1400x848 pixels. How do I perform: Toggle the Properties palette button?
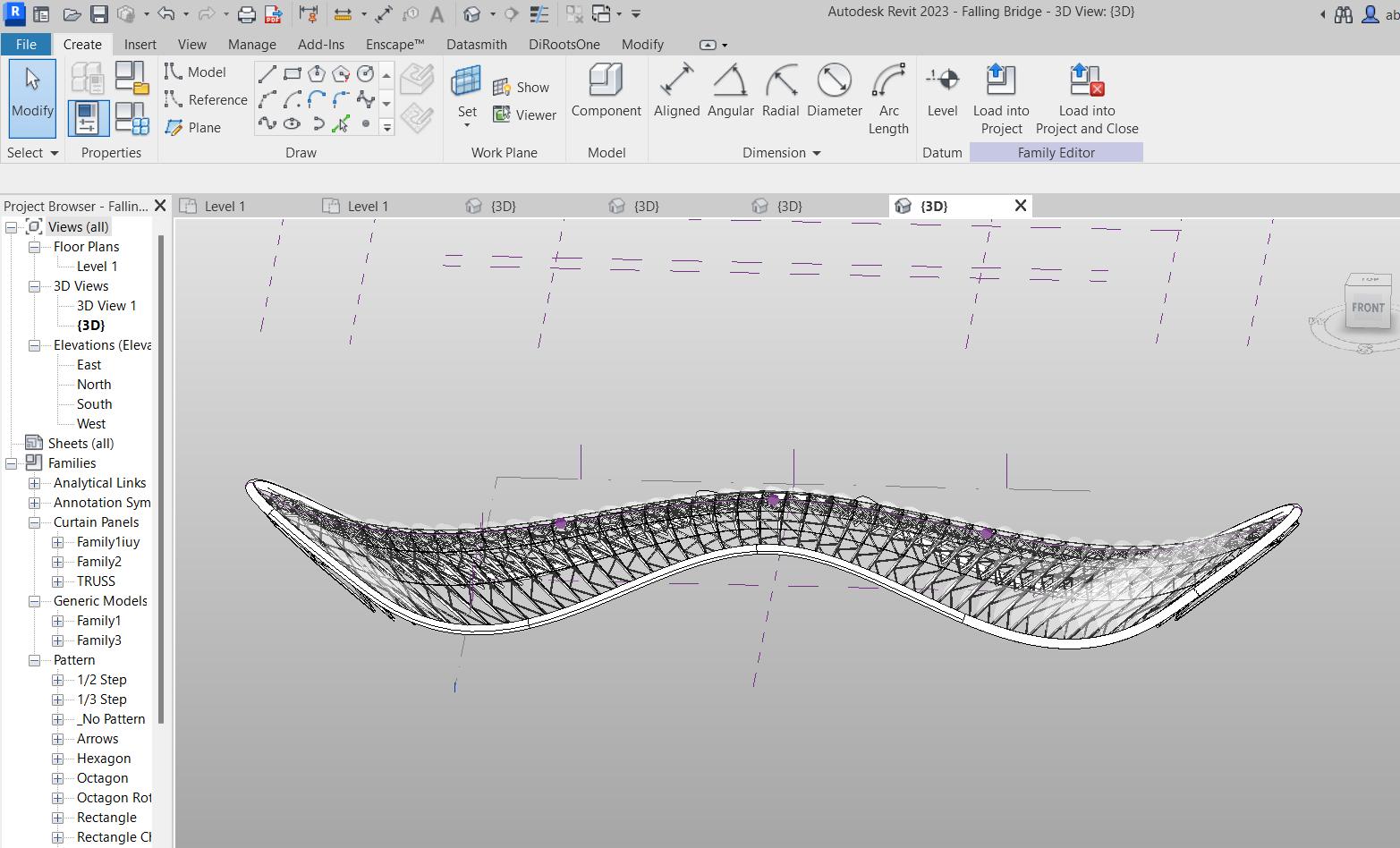point(88,118)
